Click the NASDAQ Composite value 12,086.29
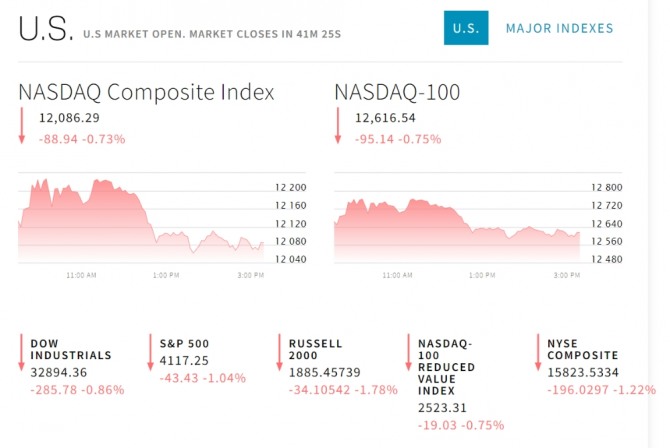This screenshot has width=670, height=448. [x=69, y=118]
